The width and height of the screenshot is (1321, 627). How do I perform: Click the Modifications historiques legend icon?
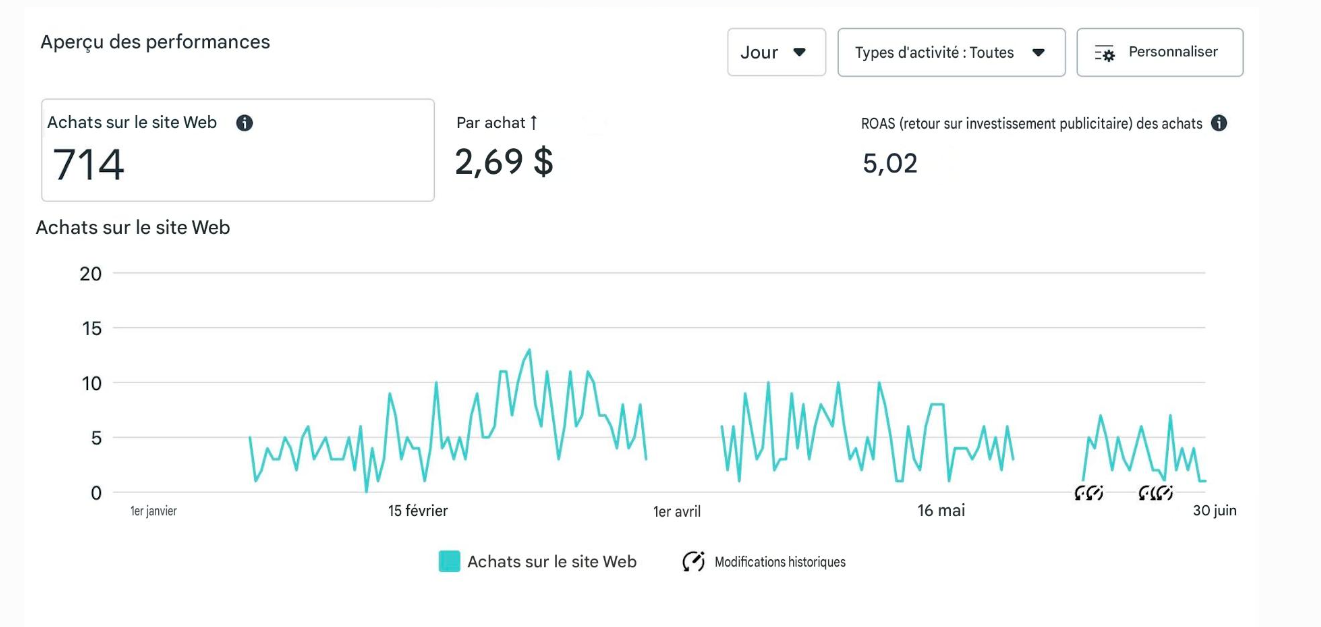(x=693, y=561)
